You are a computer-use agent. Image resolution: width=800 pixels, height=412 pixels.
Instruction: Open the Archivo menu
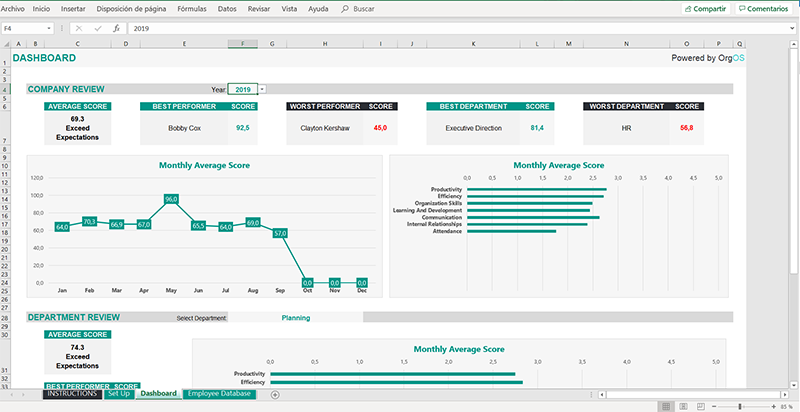point(13,9)
